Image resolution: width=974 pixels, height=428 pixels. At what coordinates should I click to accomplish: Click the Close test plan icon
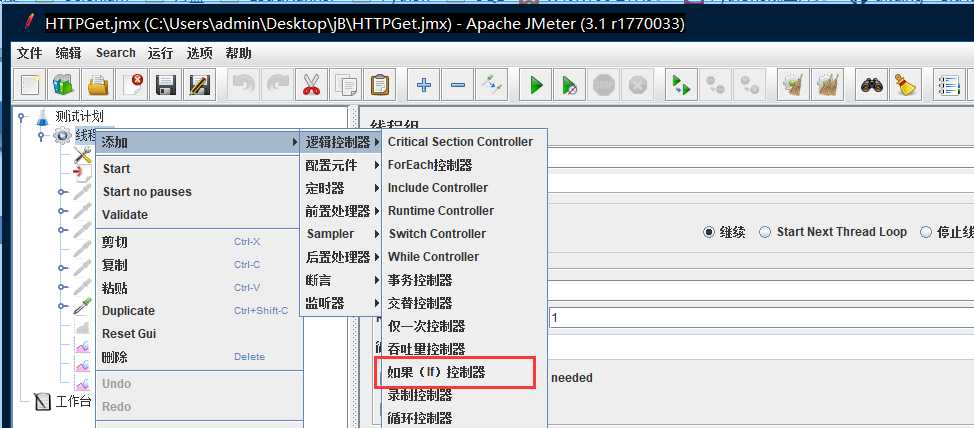[130, 84]
